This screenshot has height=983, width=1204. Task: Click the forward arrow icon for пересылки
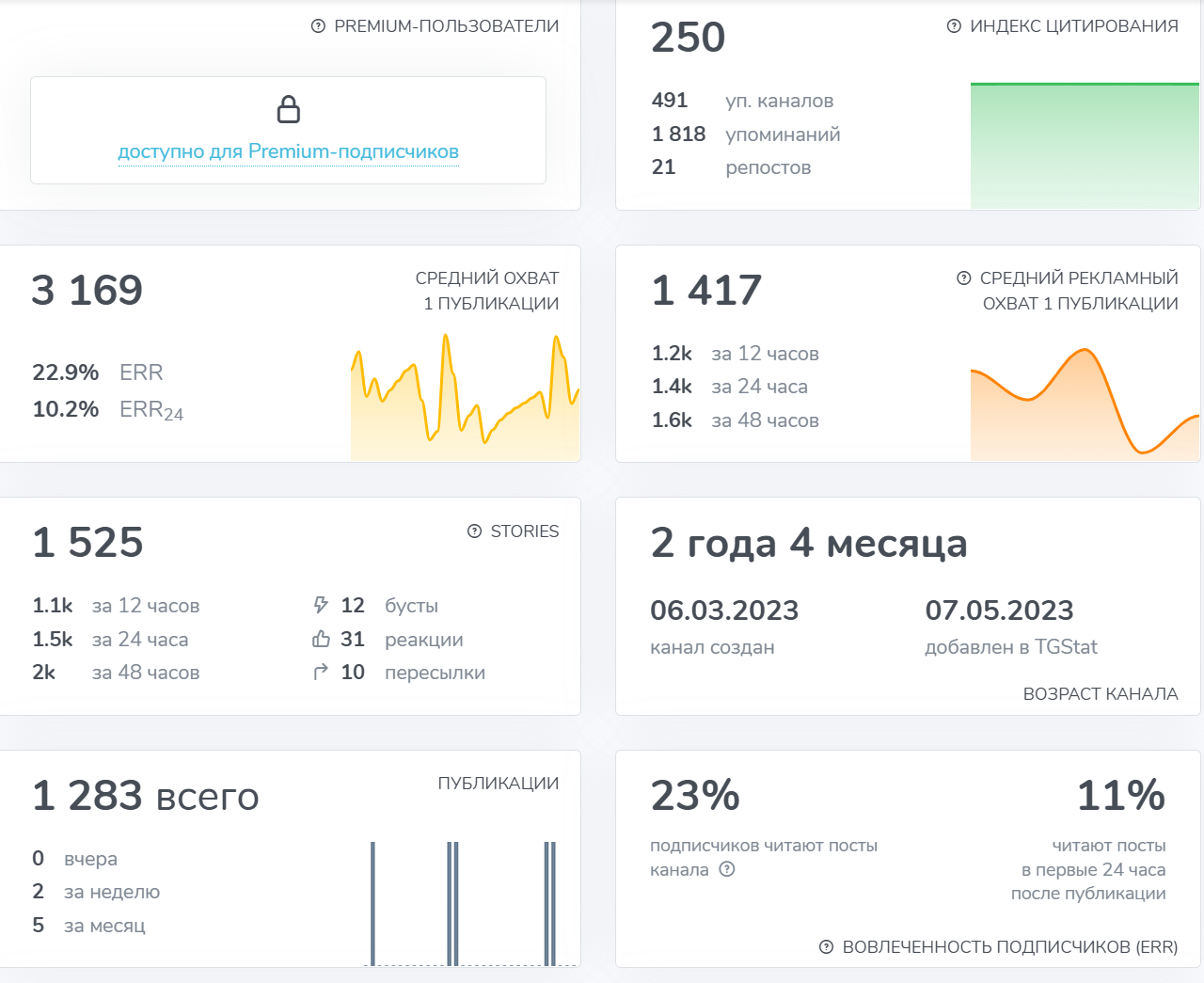[321, 672]
